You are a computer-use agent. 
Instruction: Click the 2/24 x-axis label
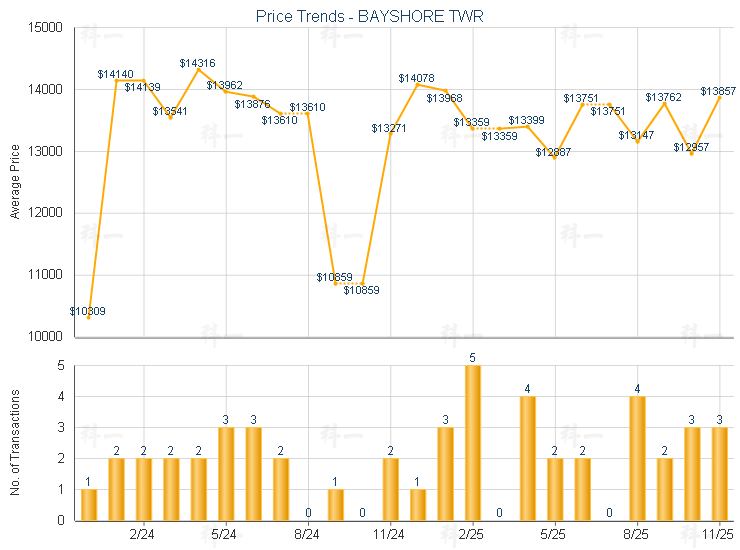143,534
